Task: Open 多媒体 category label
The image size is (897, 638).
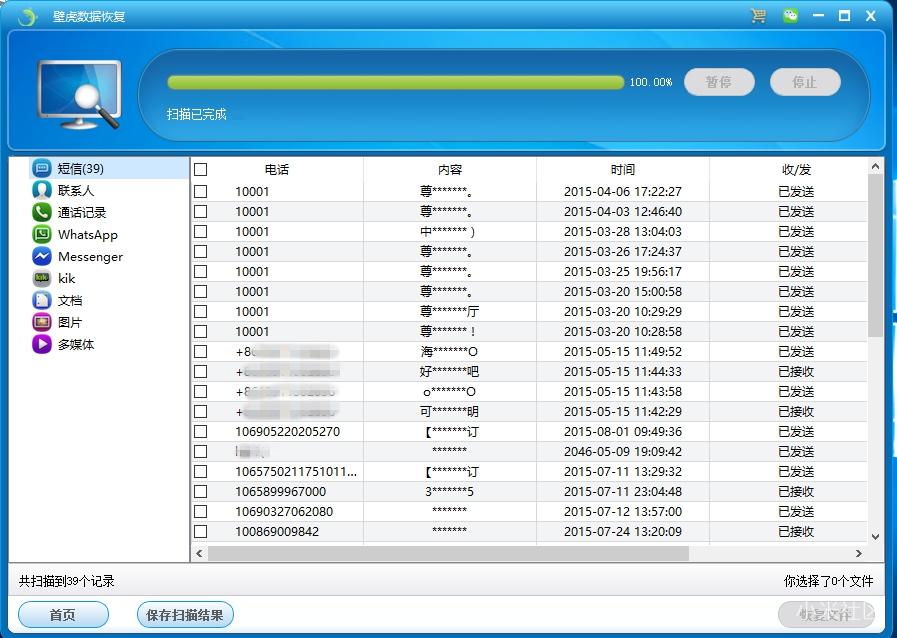Action: point(76,344)
